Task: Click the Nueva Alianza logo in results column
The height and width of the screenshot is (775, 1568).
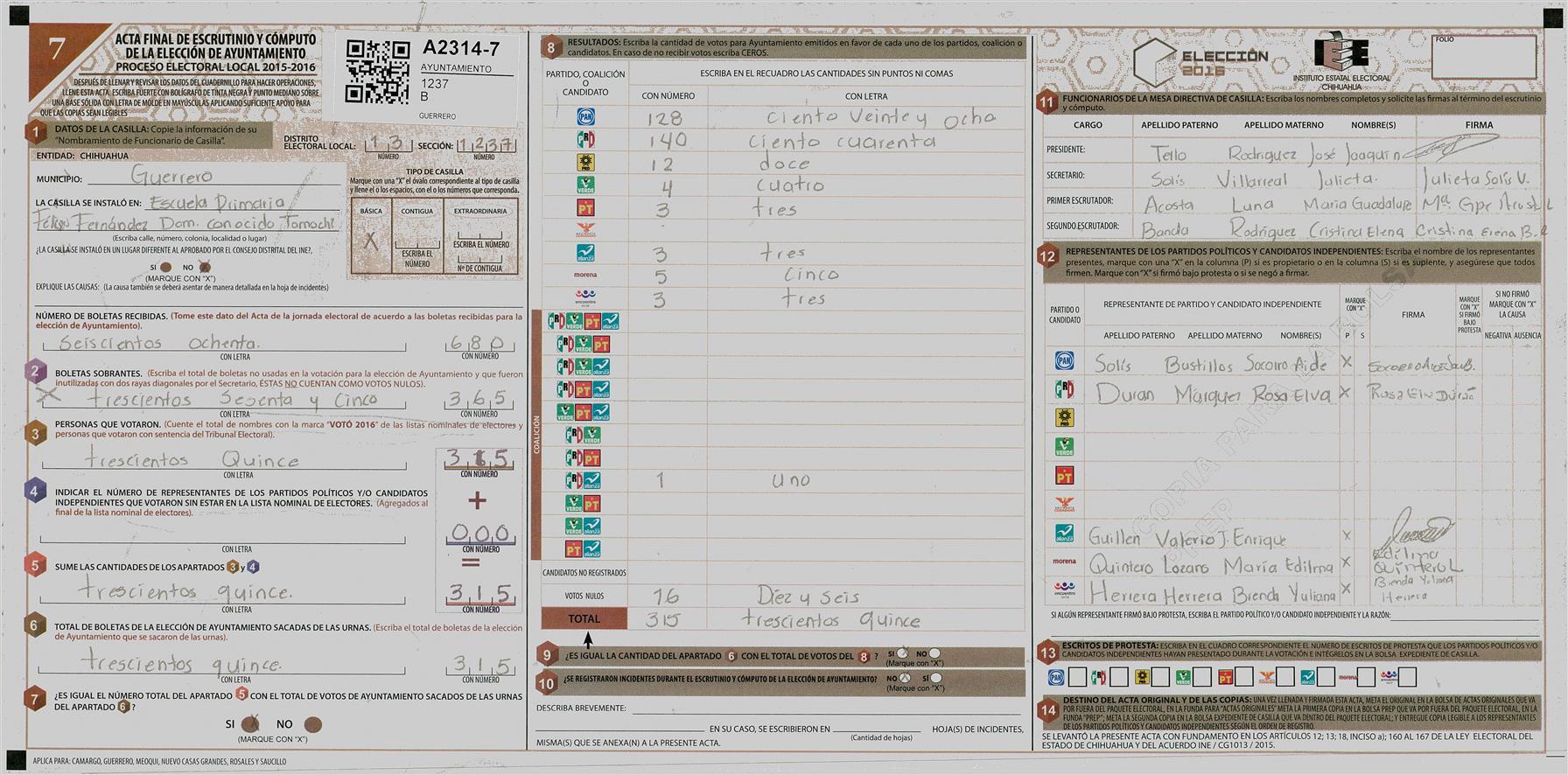Action: coord(585,253)
